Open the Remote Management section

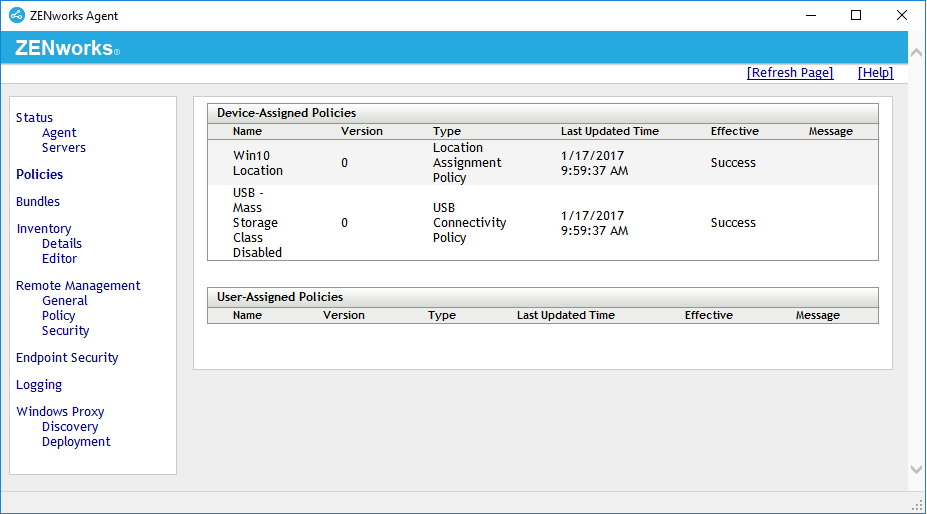point(78,286)
